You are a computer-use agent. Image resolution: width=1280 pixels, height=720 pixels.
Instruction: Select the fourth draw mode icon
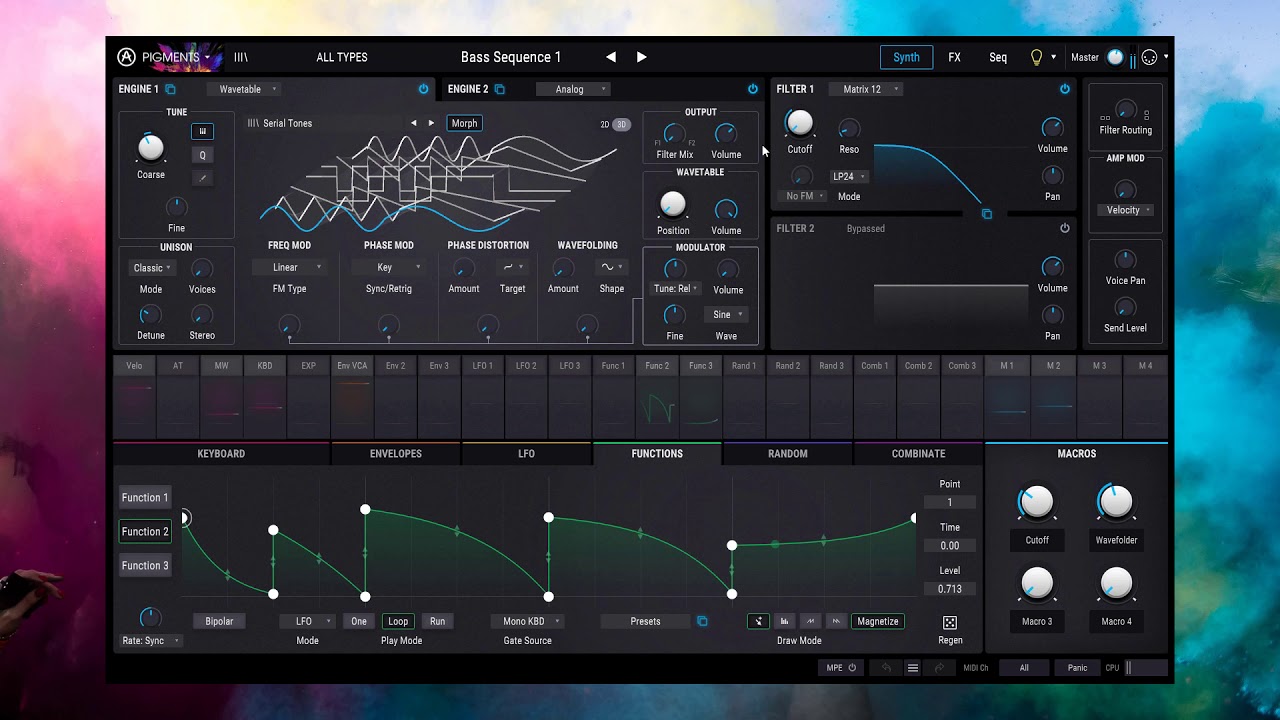836,621
